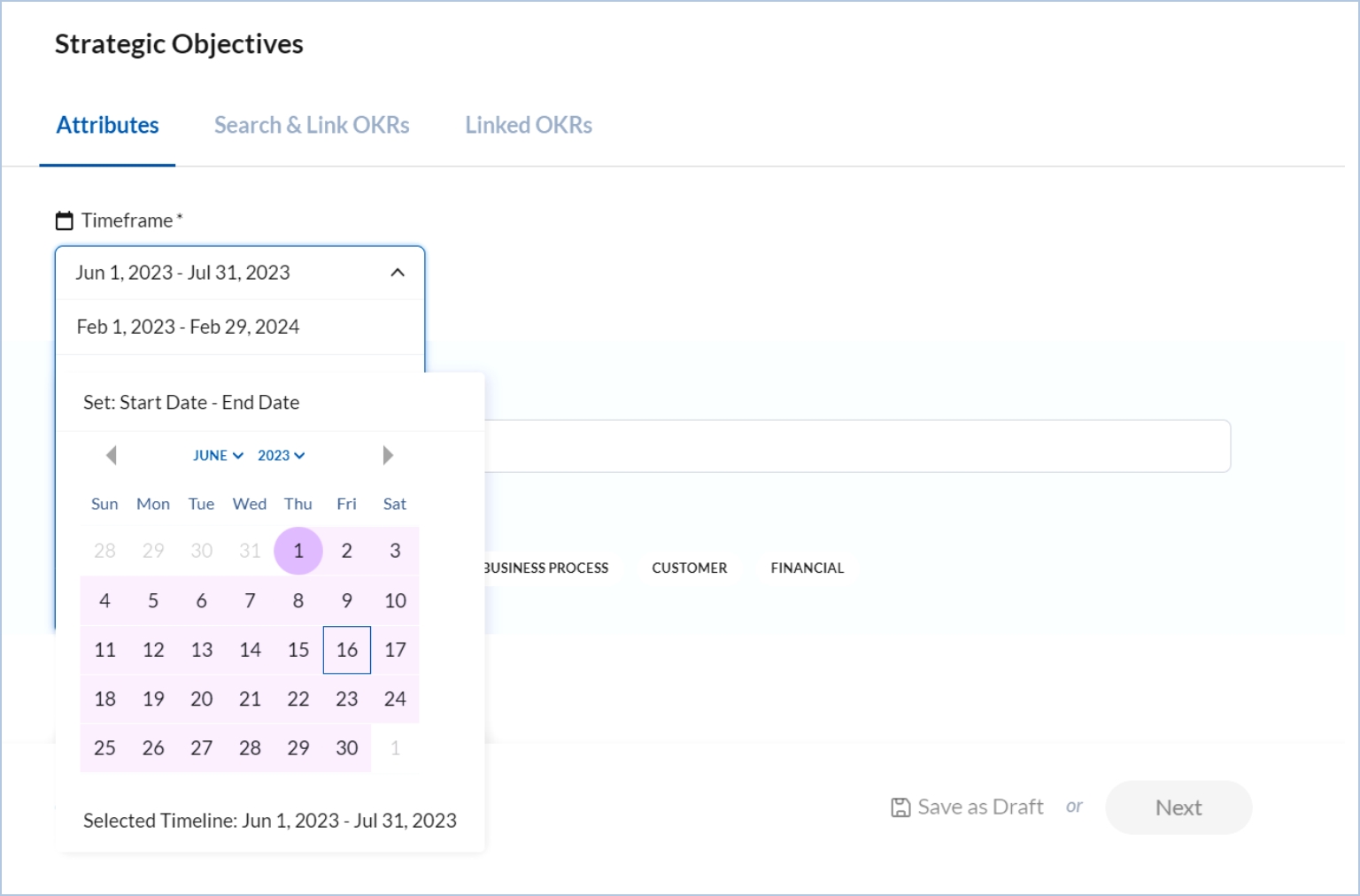Screen dimensions: 1360x896
Task: Click the calendar icon beside Timeframe
Action: pyautogui.click(x=65, y=220)
